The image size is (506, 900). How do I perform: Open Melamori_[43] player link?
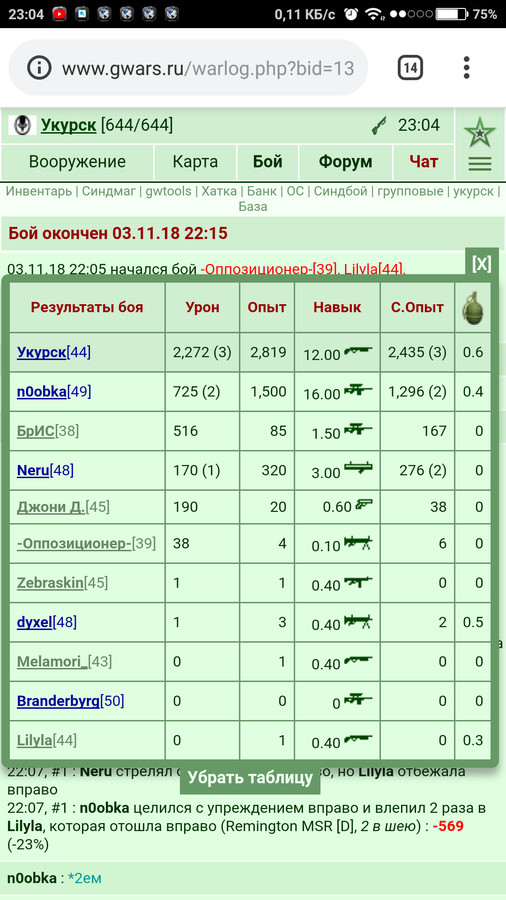click(64, 661)
